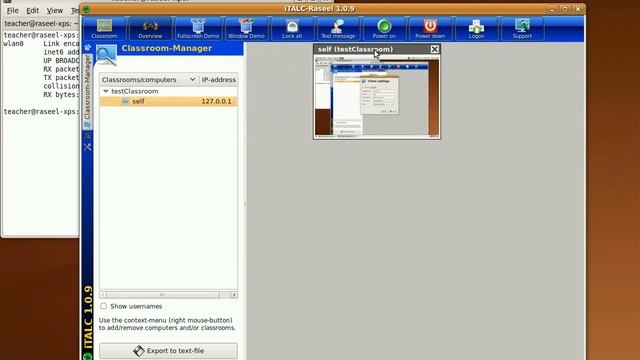Start Fullscreen Demo from toolbar

[x=198, y=29]
